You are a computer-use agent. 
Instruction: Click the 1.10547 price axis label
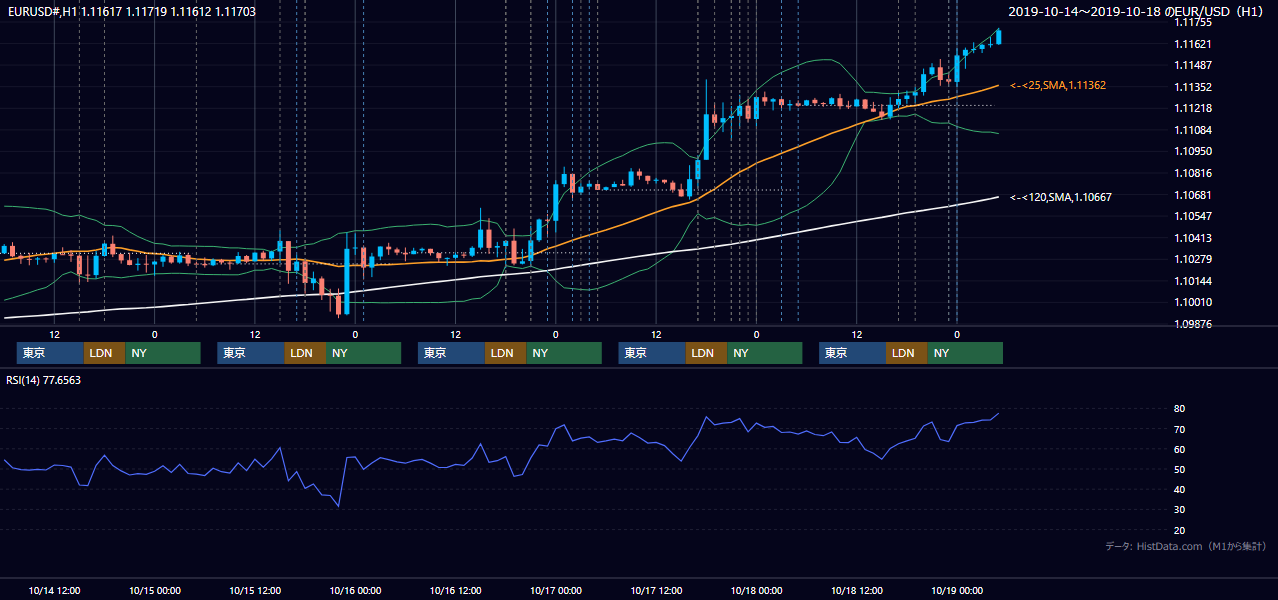[x=1192, y=216]
